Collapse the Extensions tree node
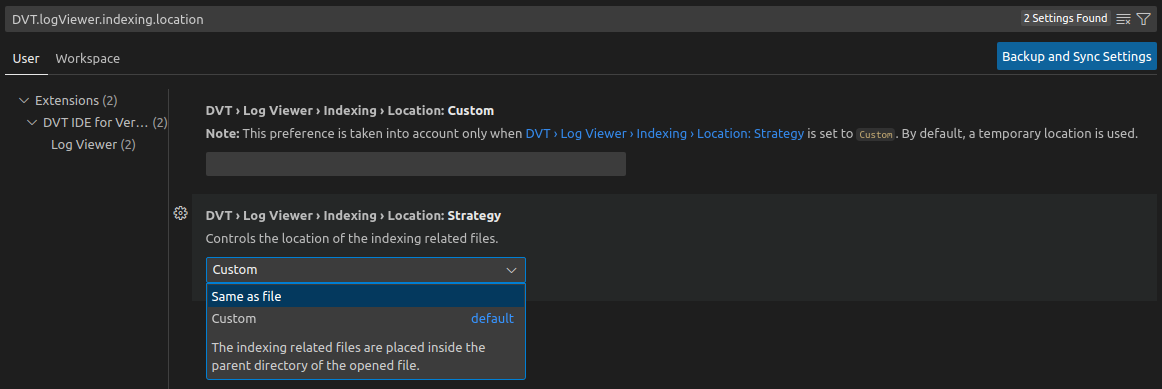This screenshot has height=389, width=1162. 24,100
